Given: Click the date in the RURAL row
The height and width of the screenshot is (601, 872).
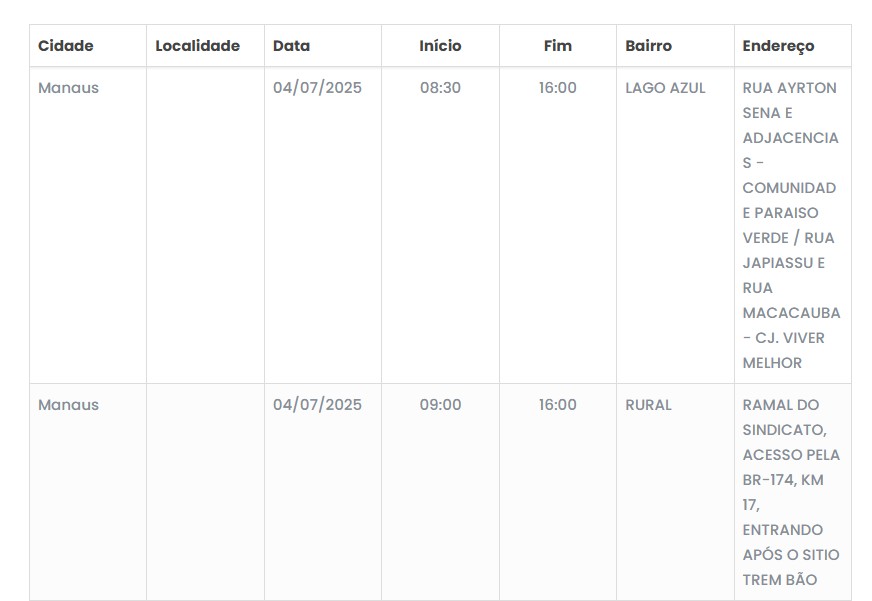Looking at the screenshot, I should tap(318, 405).
